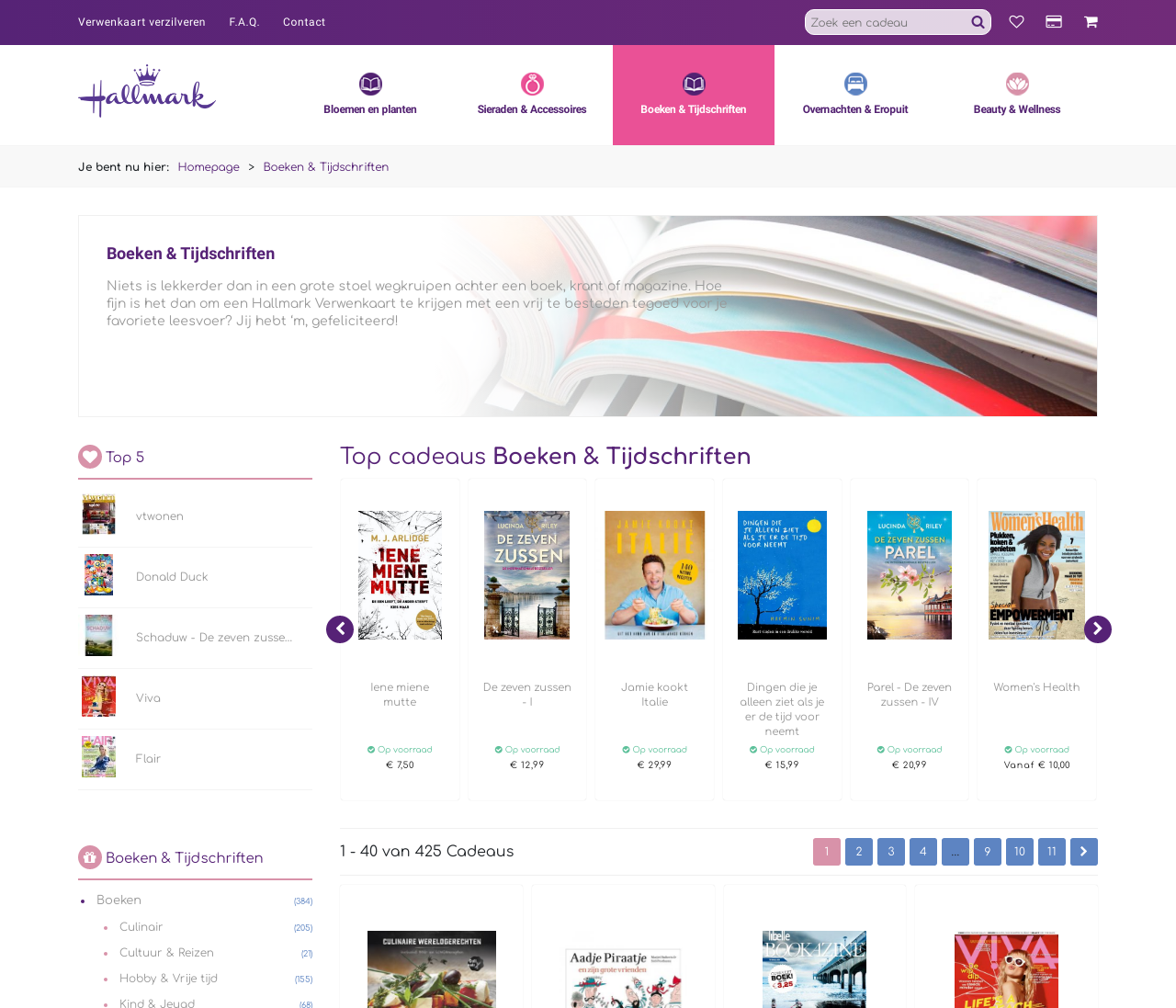Select the Overnachten & Eropuit tab

tap(855, 96)
